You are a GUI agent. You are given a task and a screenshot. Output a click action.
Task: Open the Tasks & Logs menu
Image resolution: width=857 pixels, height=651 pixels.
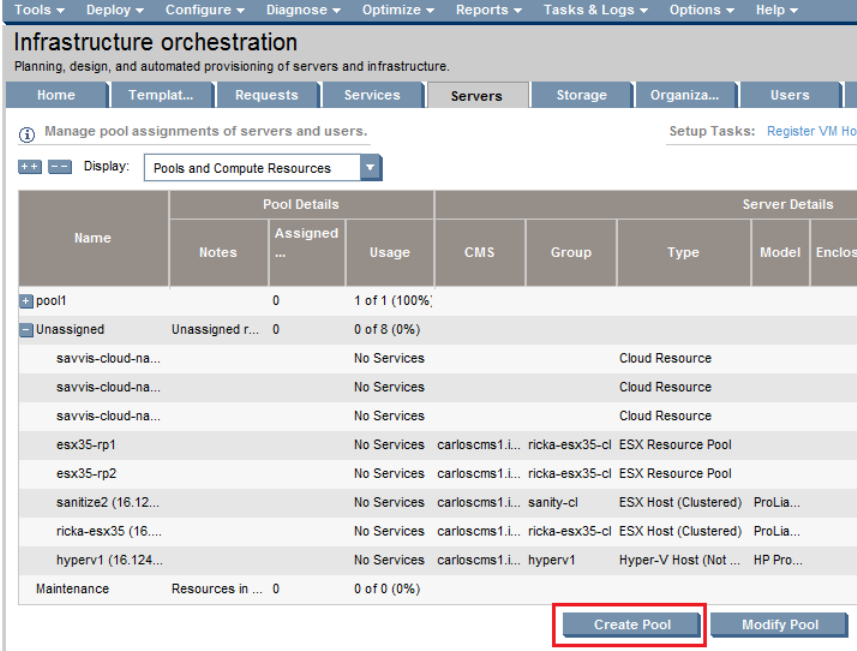tap(595, 10)
